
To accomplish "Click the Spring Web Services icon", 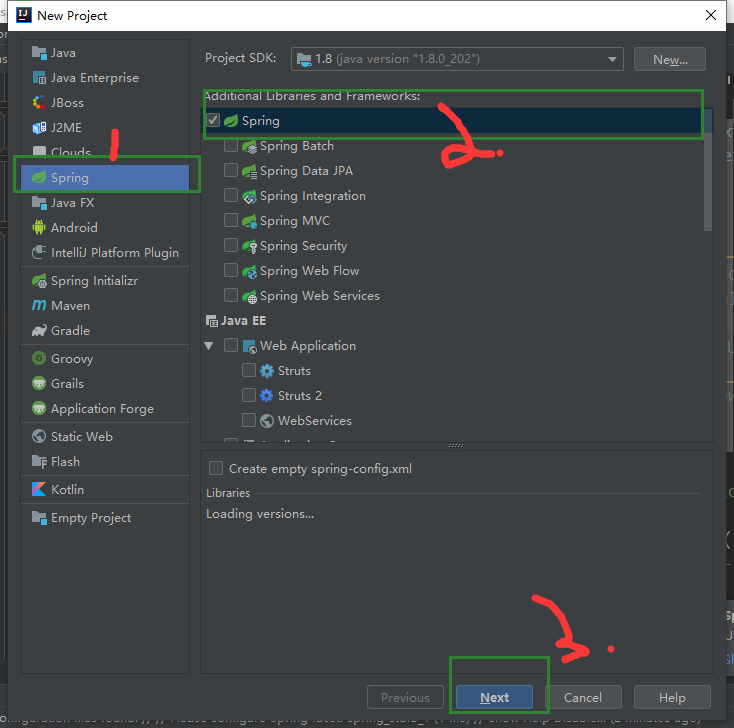I will (250, 296).
